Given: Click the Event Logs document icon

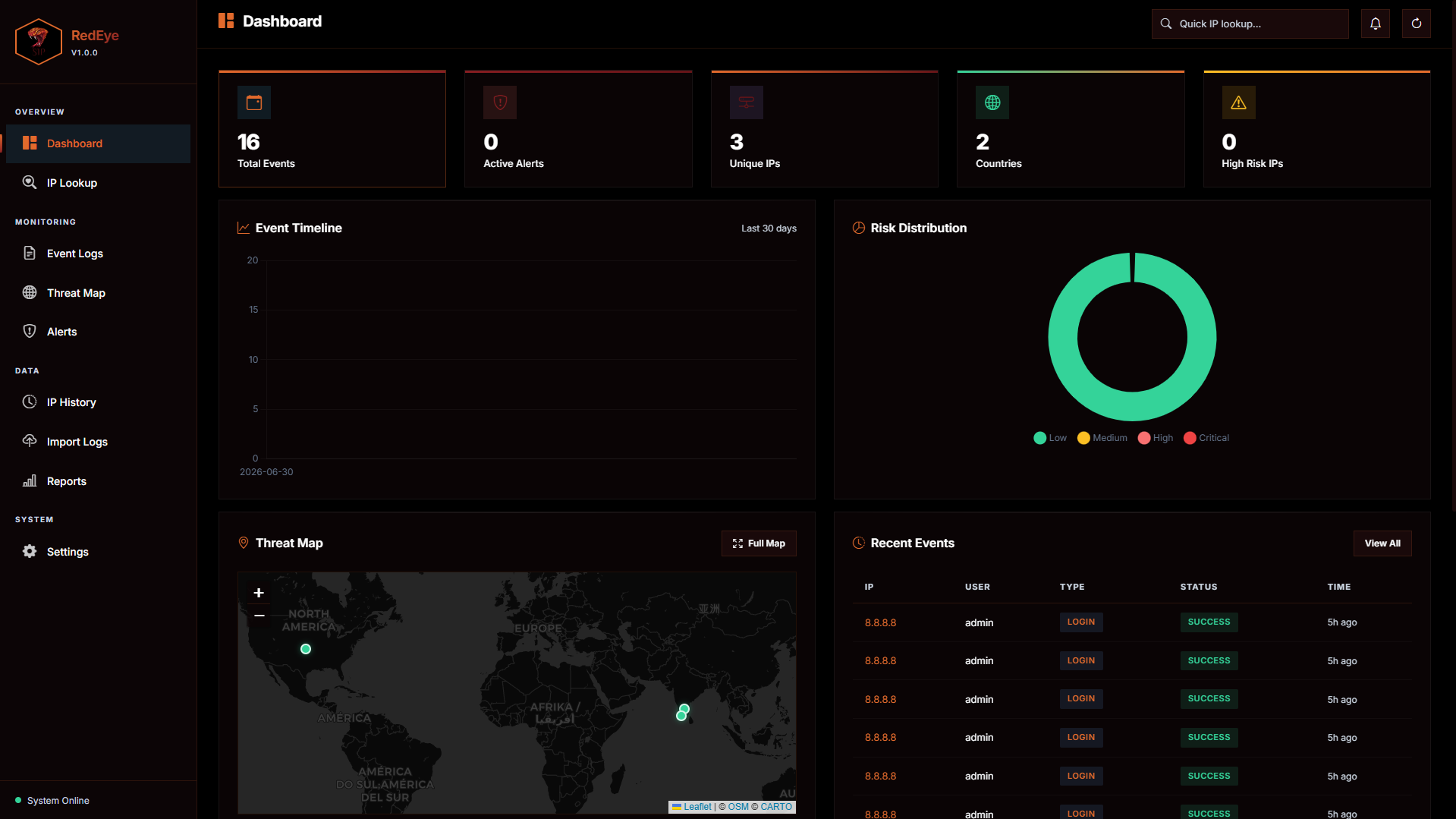Looking at the screenshot, I should [x=30, y=253].
